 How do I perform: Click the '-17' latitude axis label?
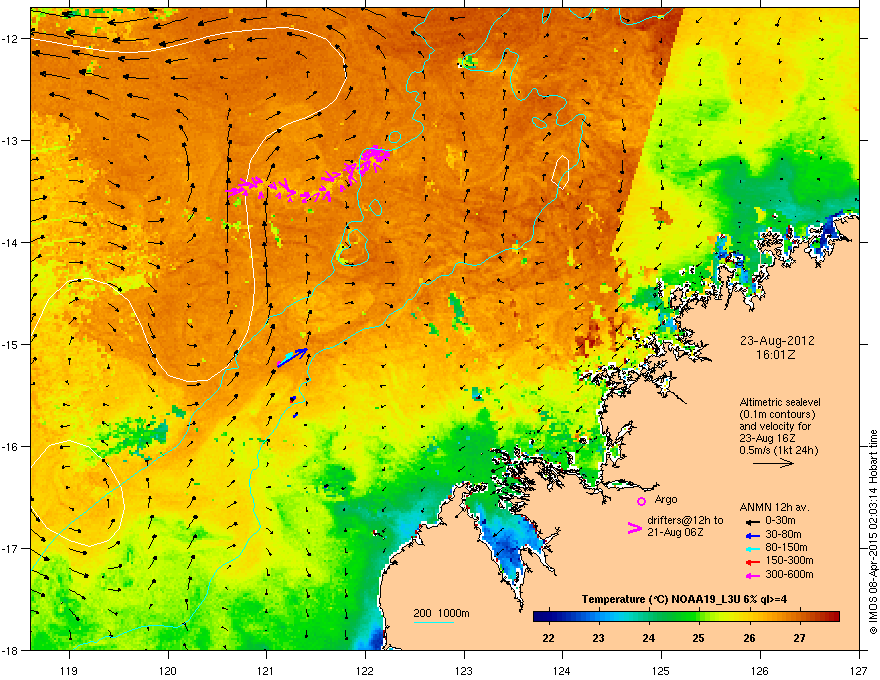click(10, 549)
